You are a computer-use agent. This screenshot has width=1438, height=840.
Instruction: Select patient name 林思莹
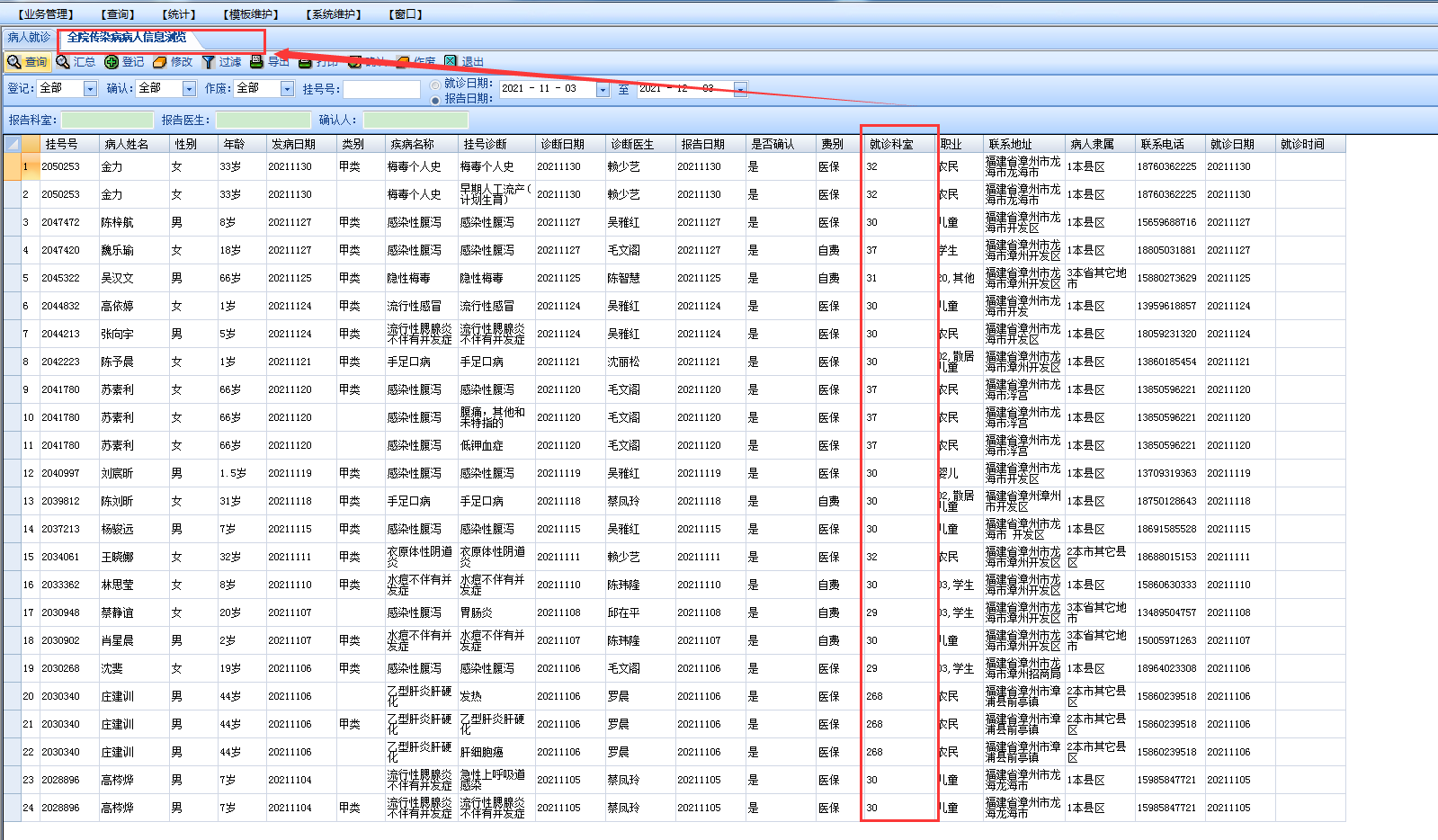pos(118,585)
